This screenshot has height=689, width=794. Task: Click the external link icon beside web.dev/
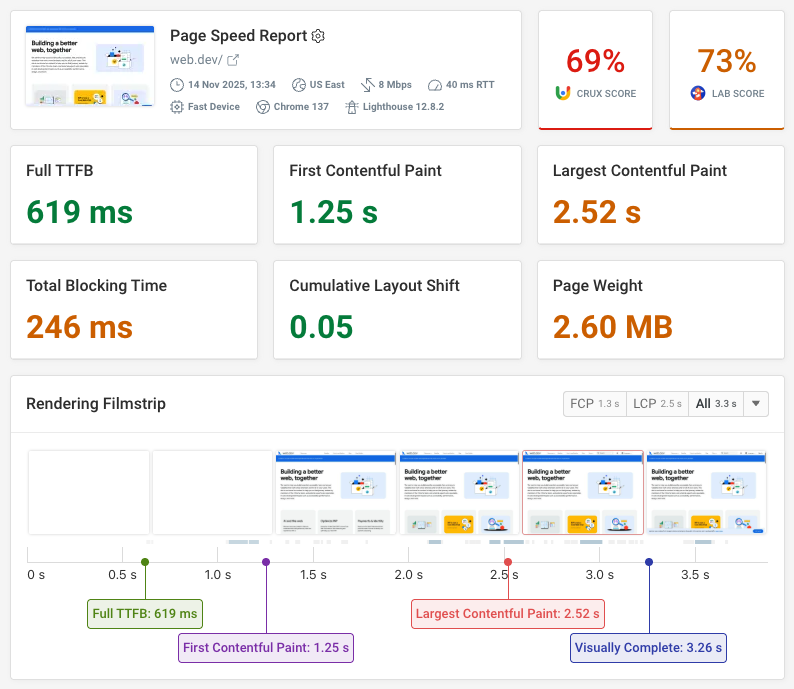coord(233,60)
